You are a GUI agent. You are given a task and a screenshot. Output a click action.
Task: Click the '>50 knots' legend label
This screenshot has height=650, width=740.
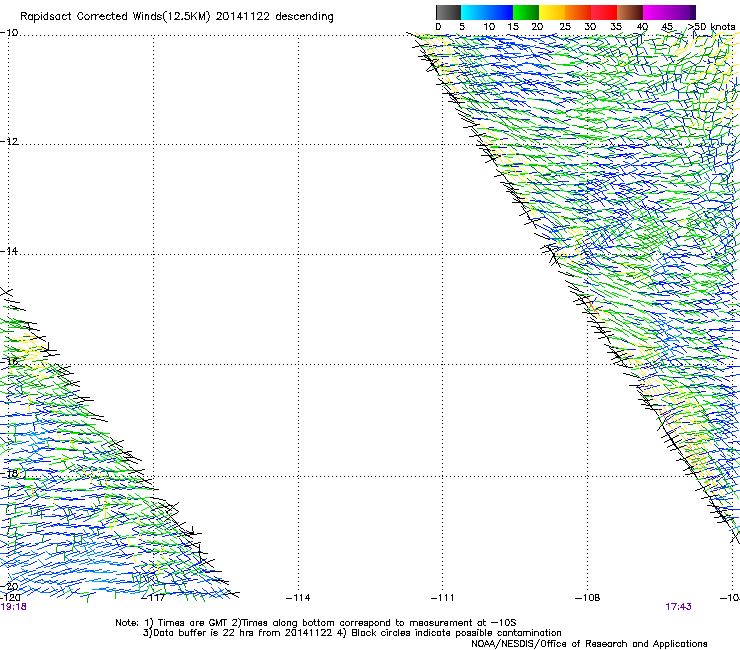click(x=711, y=27)
